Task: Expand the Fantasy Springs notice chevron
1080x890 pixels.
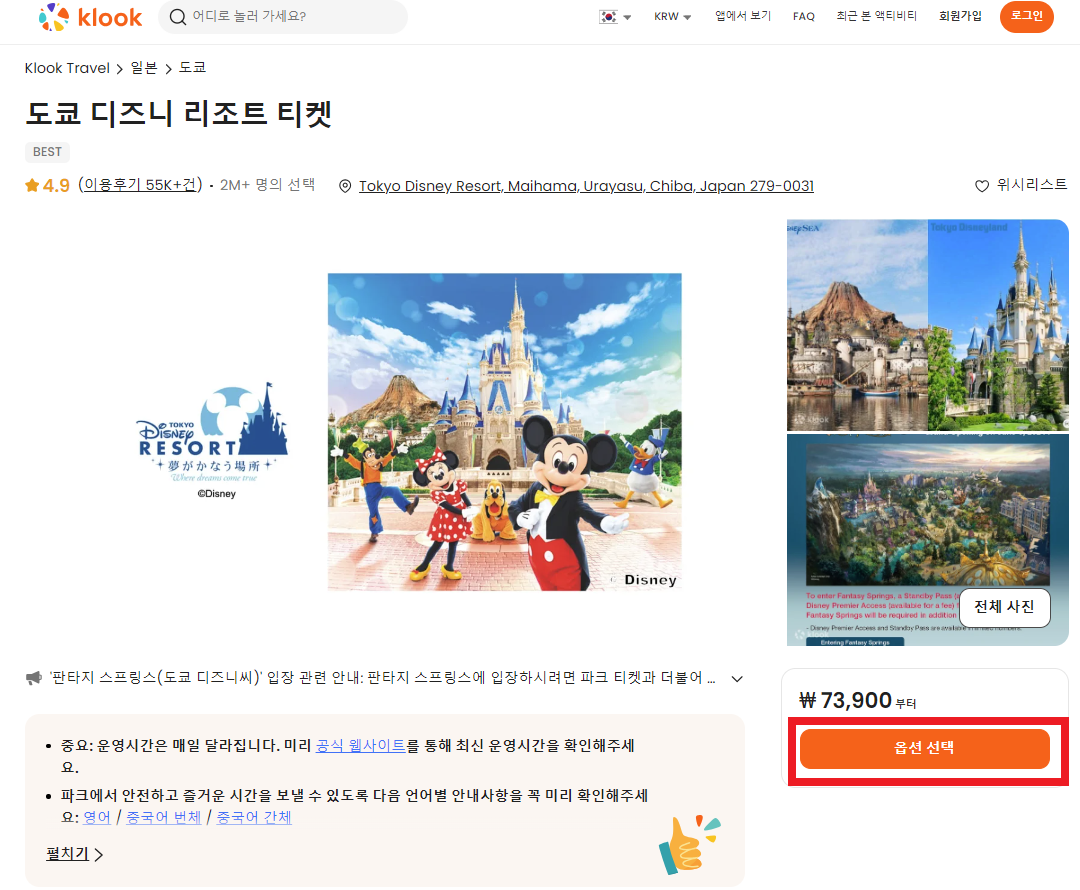Action: coord(737,679)
